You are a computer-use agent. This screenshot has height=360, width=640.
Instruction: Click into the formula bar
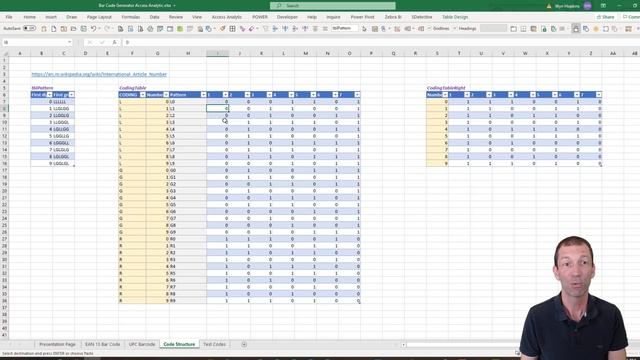point(380,42)
